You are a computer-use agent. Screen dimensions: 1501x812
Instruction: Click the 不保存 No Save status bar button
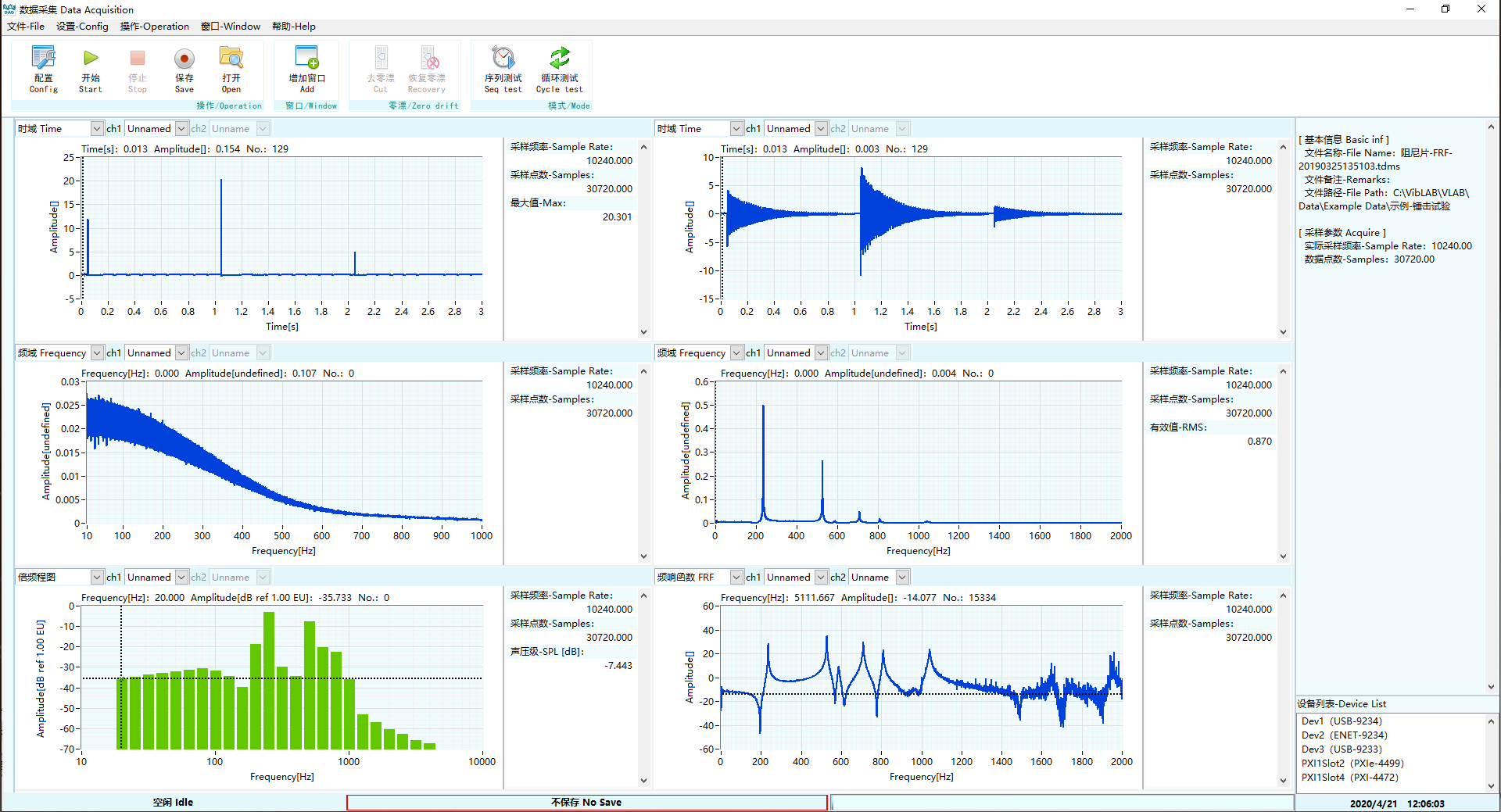(x=586, y=802)
